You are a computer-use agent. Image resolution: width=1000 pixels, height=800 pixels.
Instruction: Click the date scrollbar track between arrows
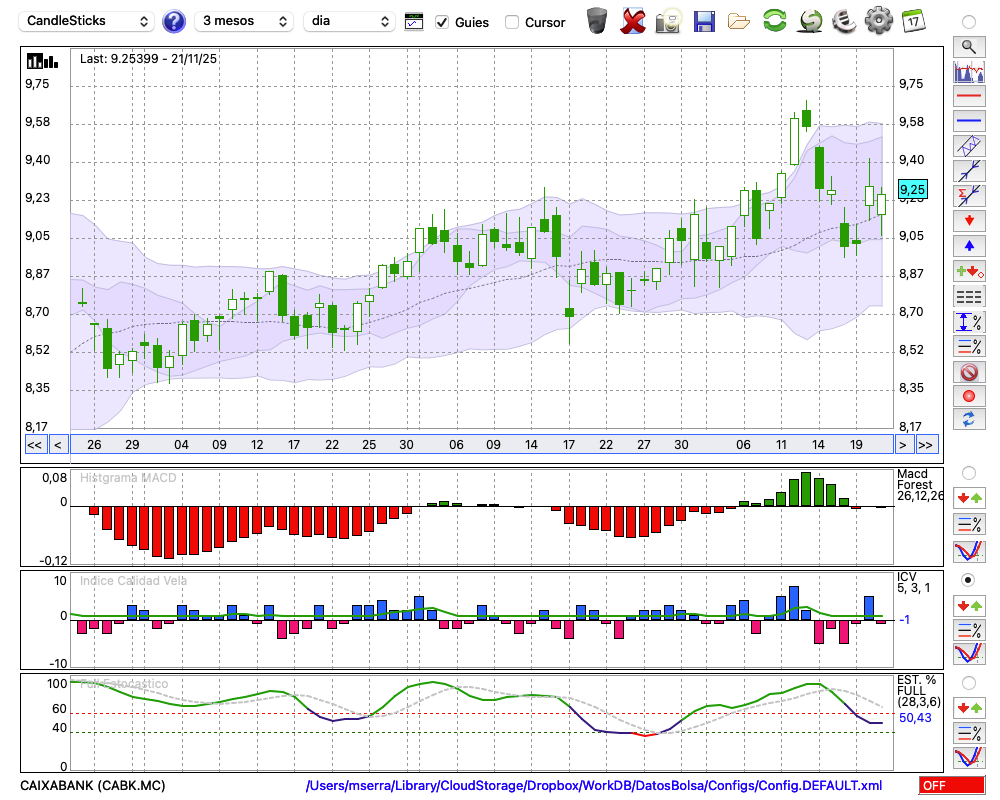point(482,445)
